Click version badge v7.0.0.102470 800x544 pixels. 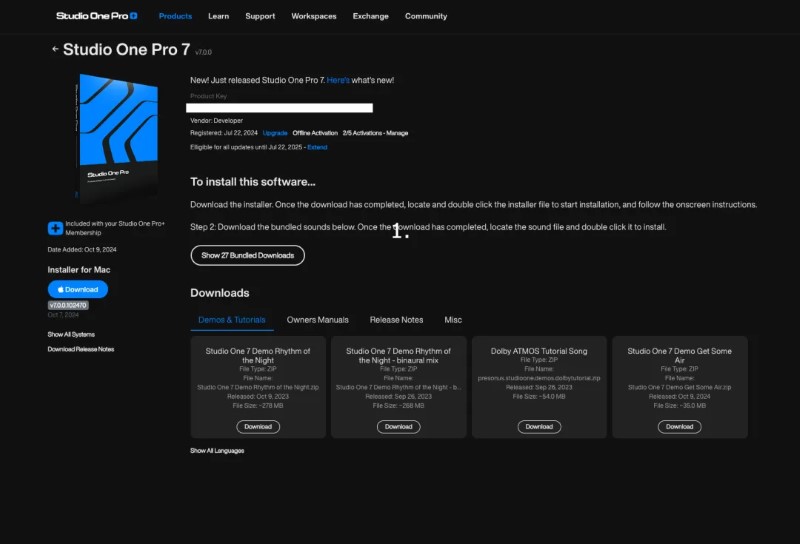click(x=68, y=305)
